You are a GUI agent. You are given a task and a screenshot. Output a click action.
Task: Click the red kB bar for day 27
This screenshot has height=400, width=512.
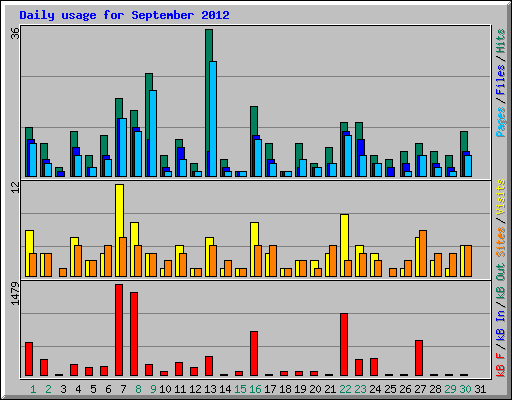[419, 358]
